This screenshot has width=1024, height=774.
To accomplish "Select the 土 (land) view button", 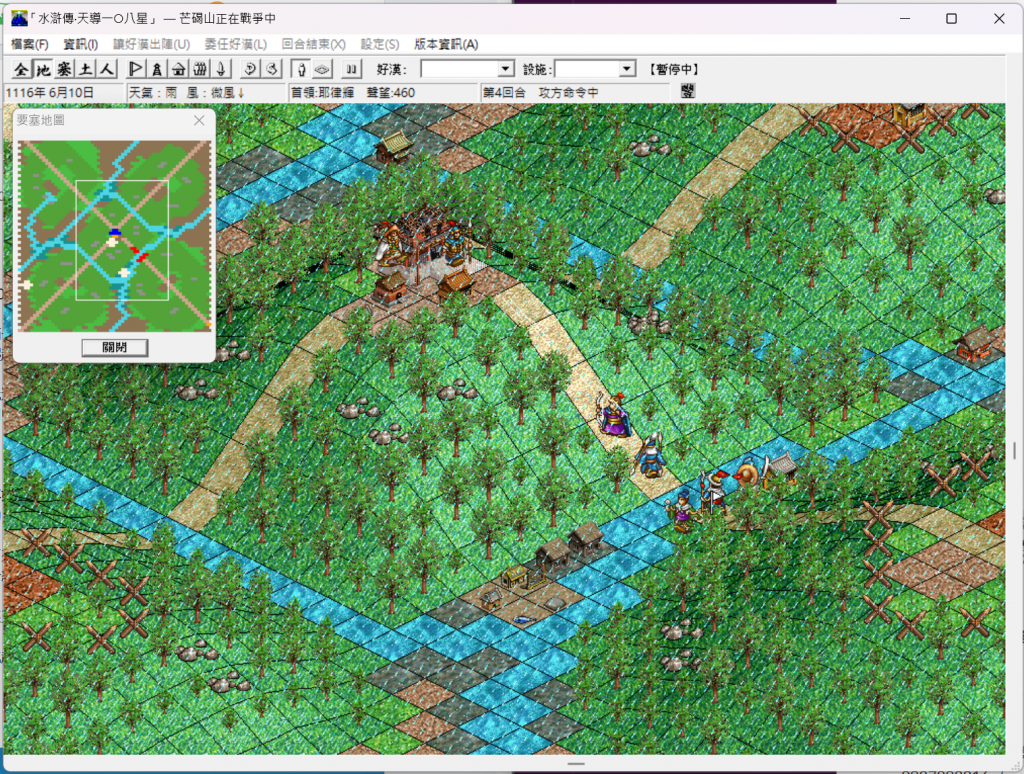I will [x=85, y=69].
